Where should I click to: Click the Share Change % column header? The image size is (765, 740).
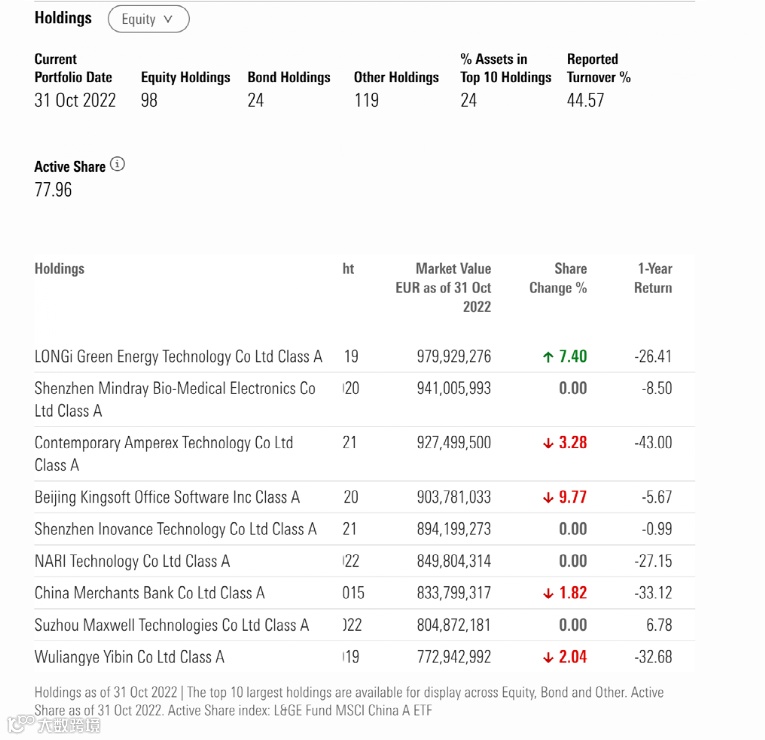[x=558, y=278]
